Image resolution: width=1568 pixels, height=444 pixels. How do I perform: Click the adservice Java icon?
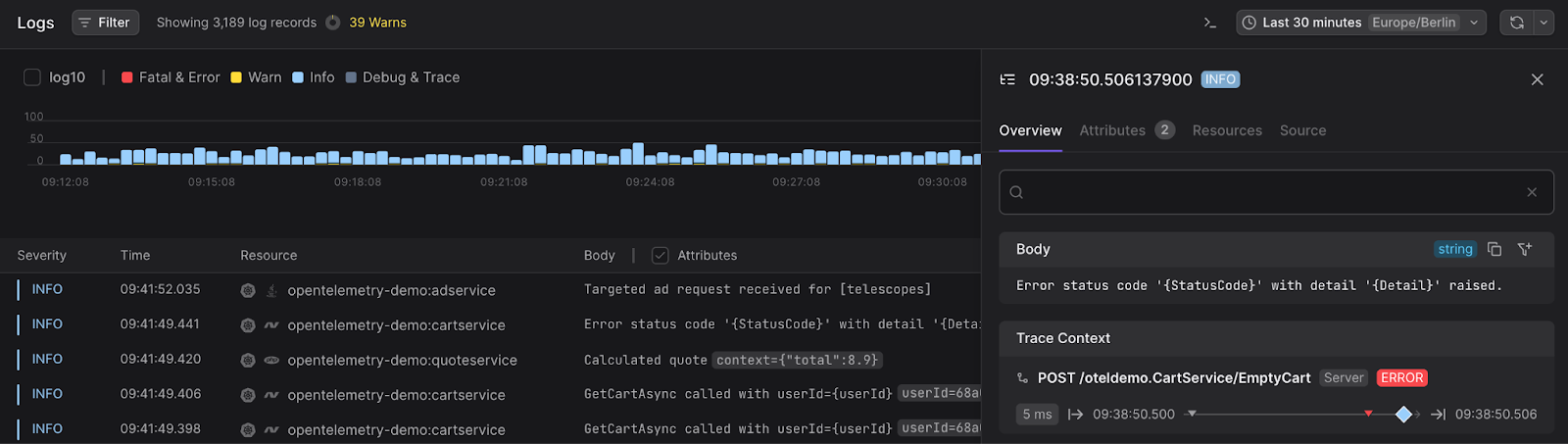(271, 290)
